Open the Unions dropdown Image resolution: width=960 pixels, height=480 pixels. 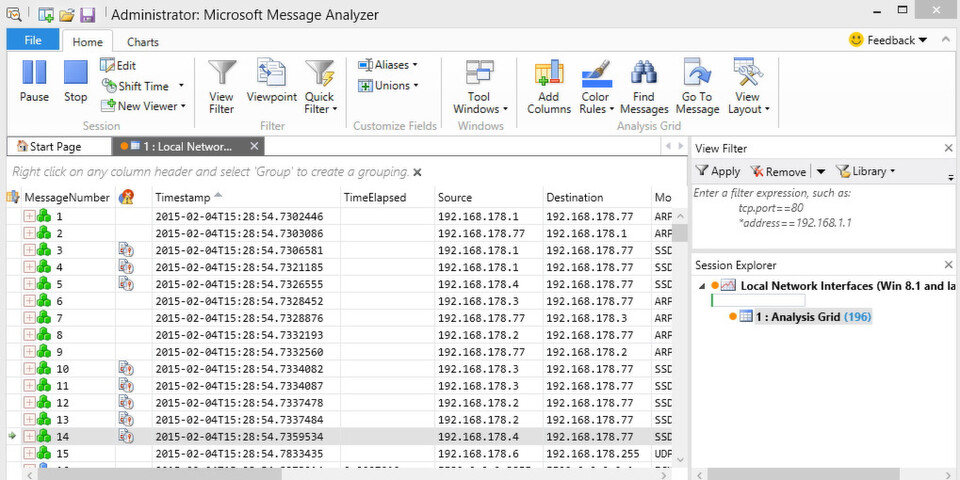(388, 86)
